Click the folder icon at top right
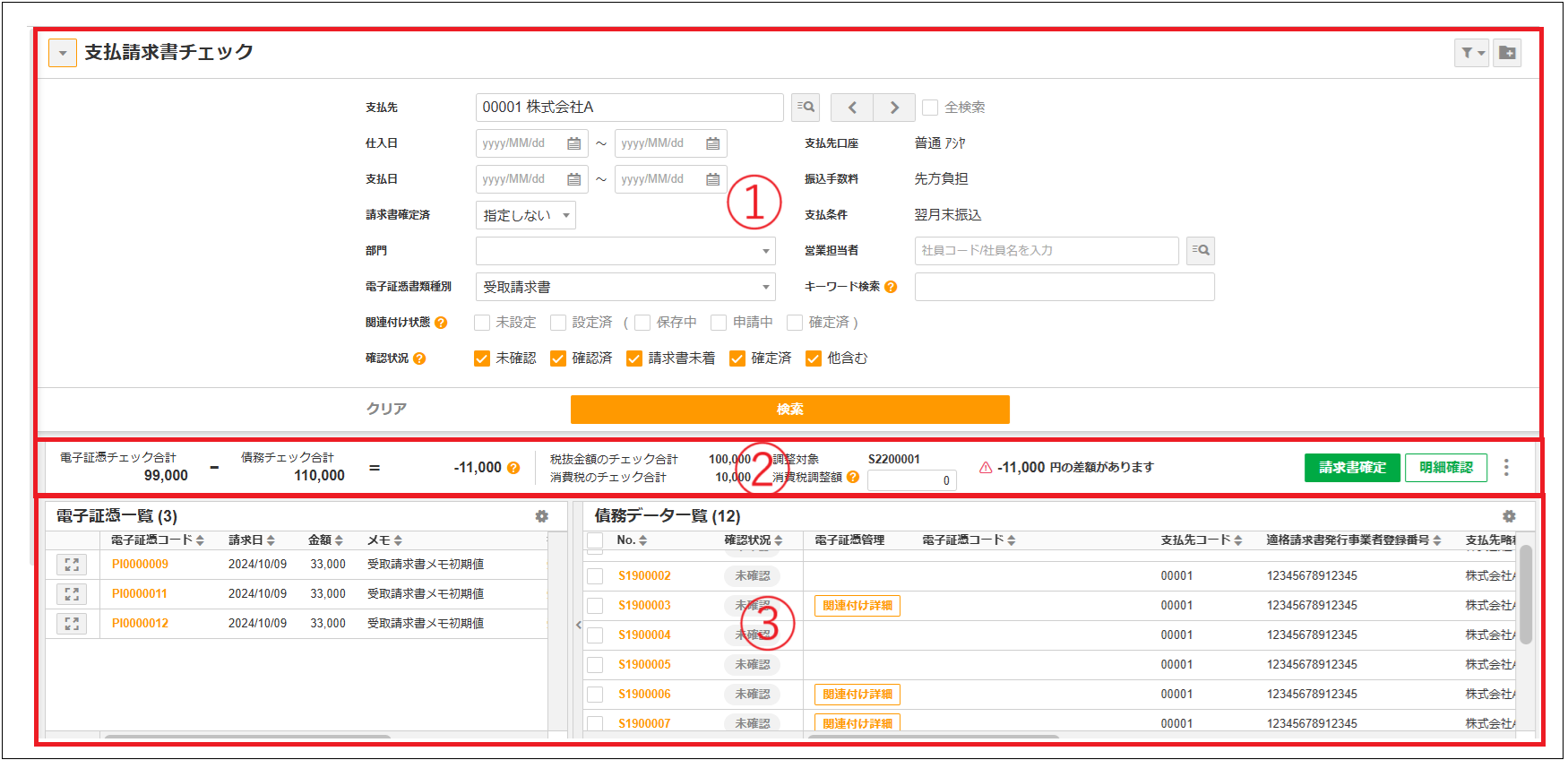Image resolution: width=1568 pixels, height=760 pixels. [x=1507, y=53]
